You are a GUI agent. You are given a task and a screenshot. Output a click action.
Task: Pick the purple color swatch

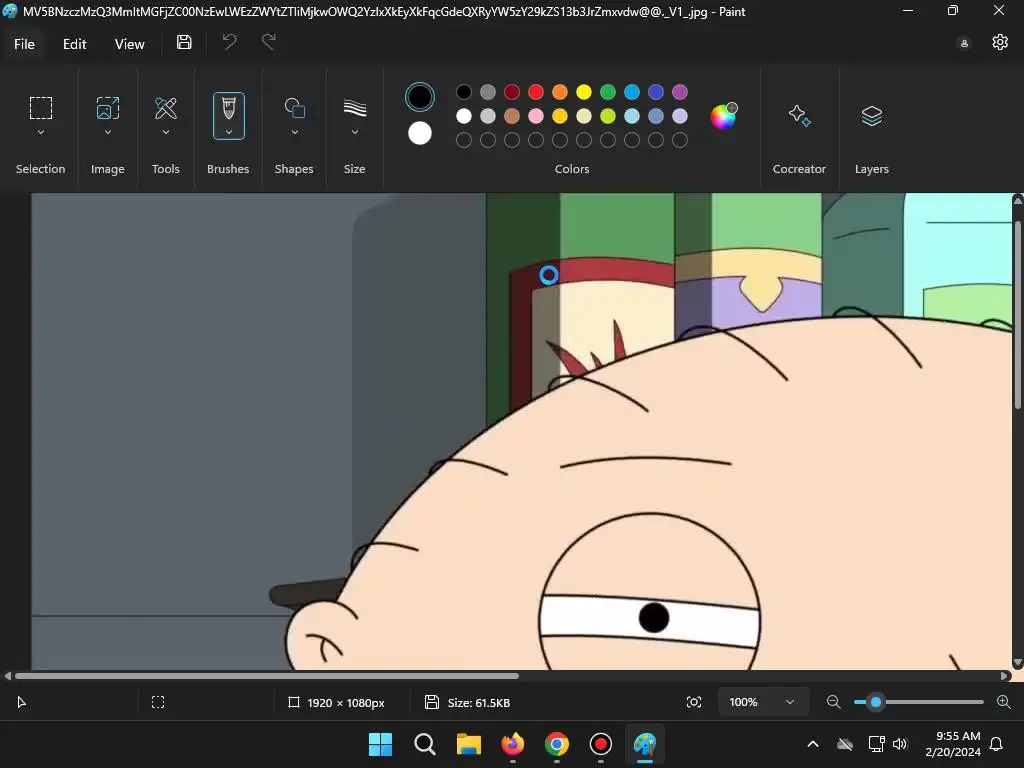click(680, 92)
